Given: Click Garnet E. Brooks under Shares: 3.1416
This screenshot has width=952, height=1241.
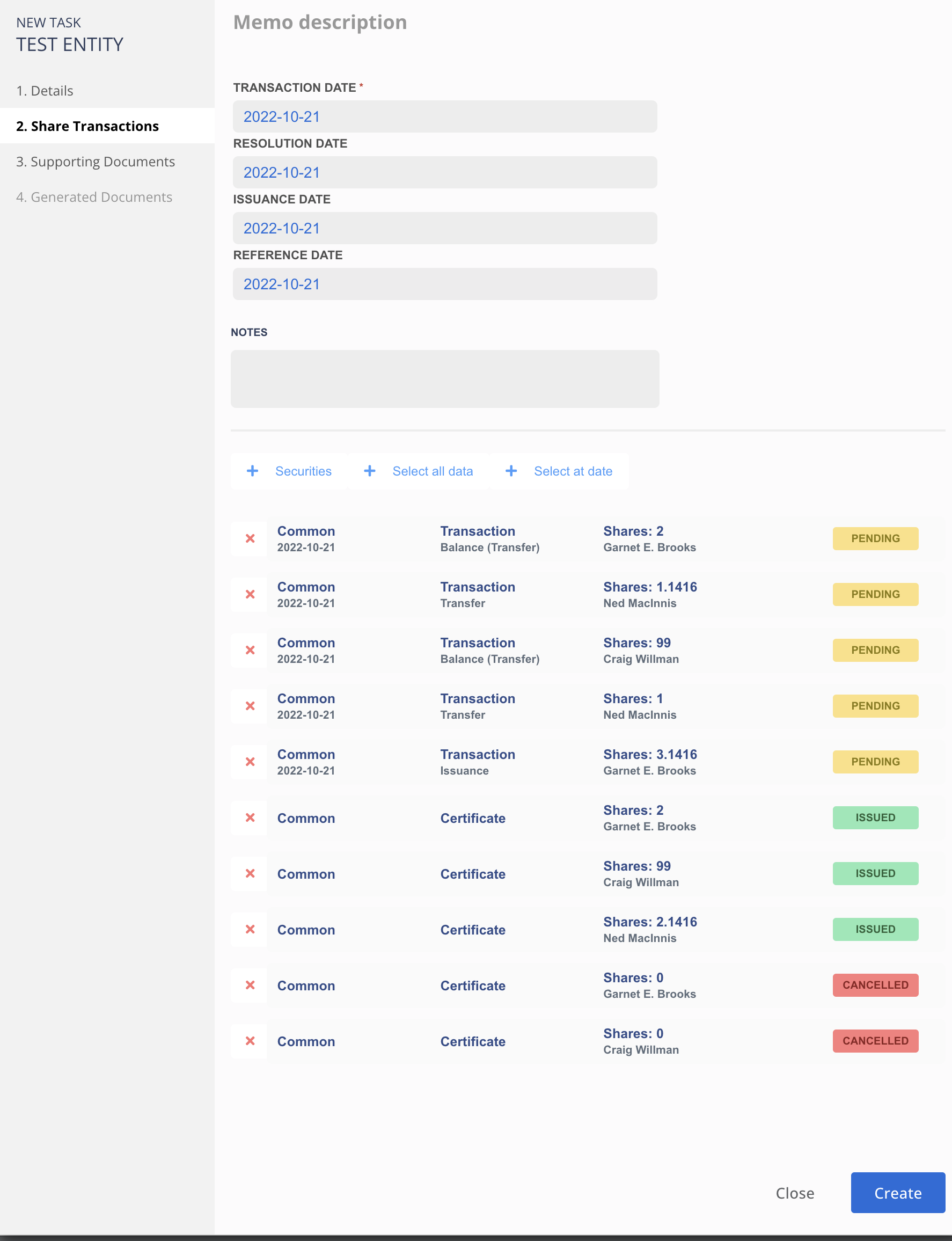Looking at the screenshot, I should (649, 771).
